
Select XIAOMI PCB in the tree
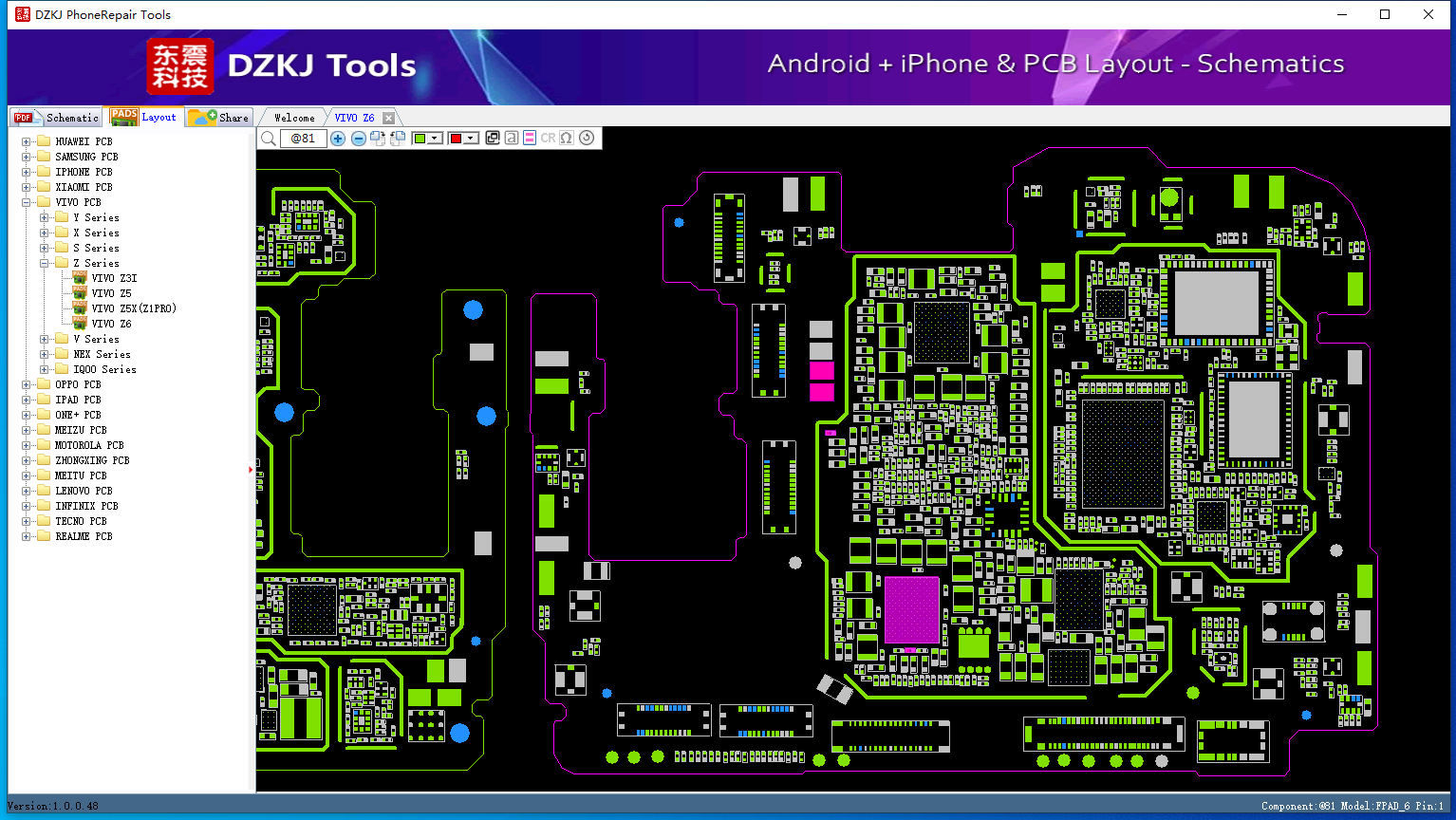click(84, 187)
